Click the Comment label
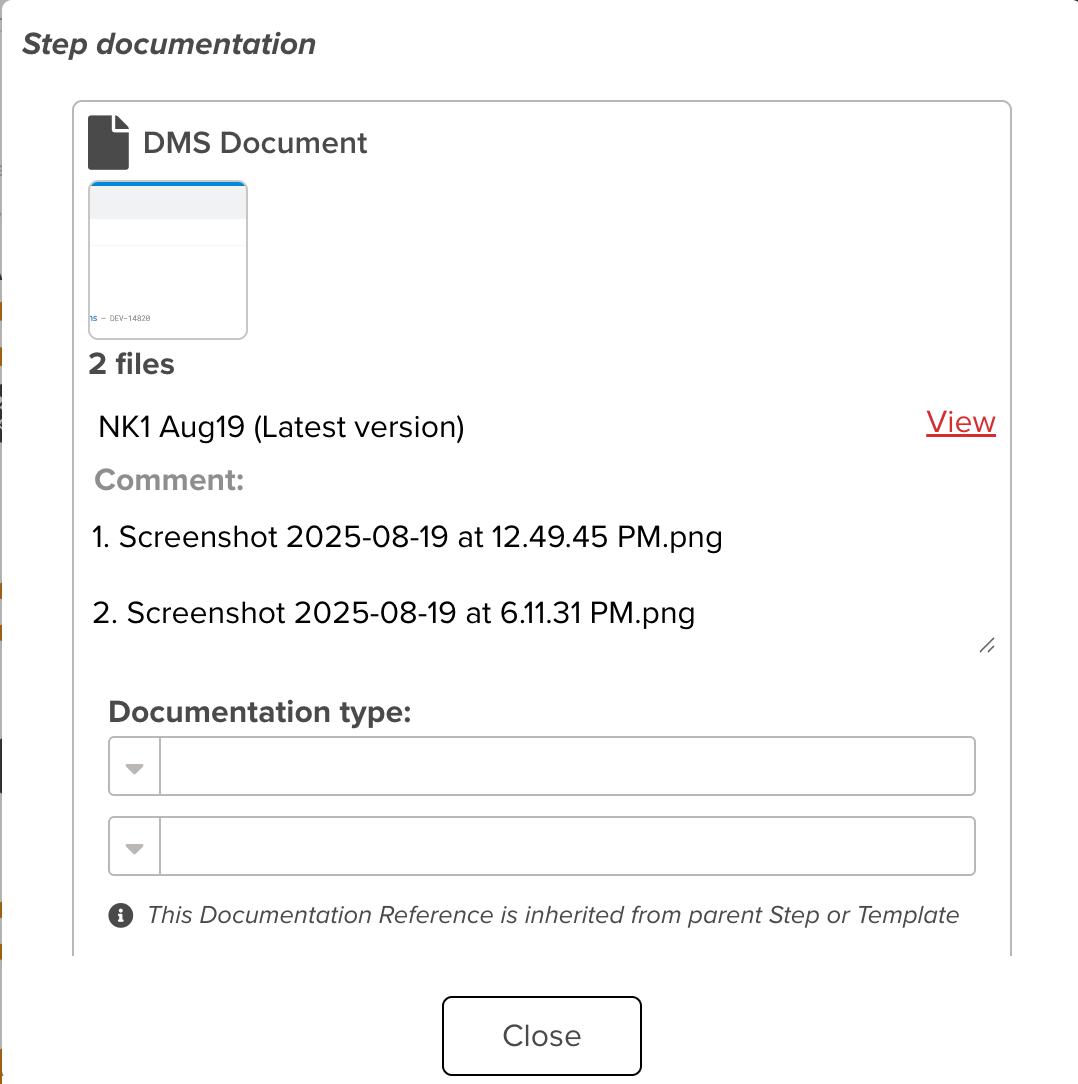The image size is (1078, 1084). click(x=168, y=480)
